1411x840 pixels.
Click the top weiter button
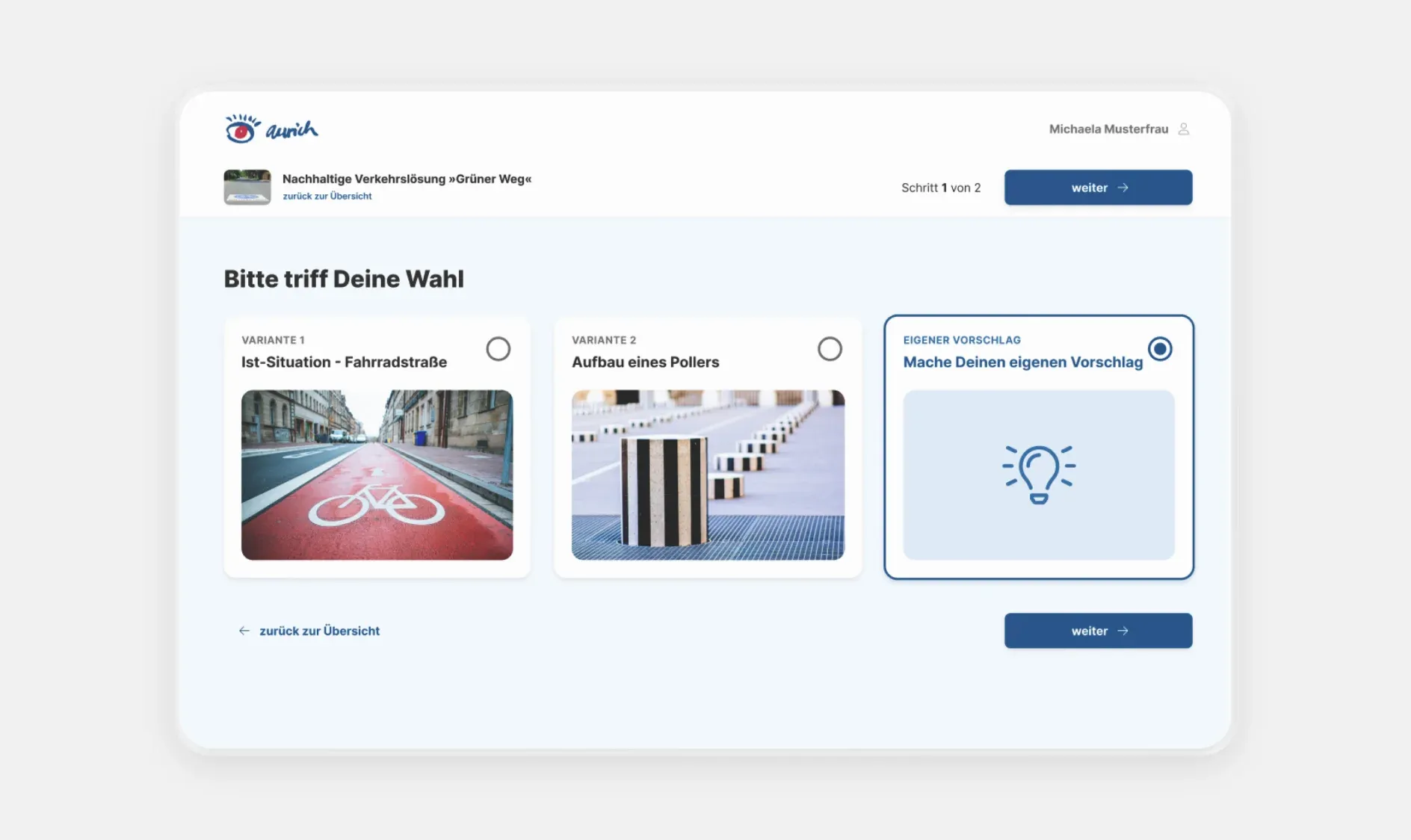click(1098, 188)
